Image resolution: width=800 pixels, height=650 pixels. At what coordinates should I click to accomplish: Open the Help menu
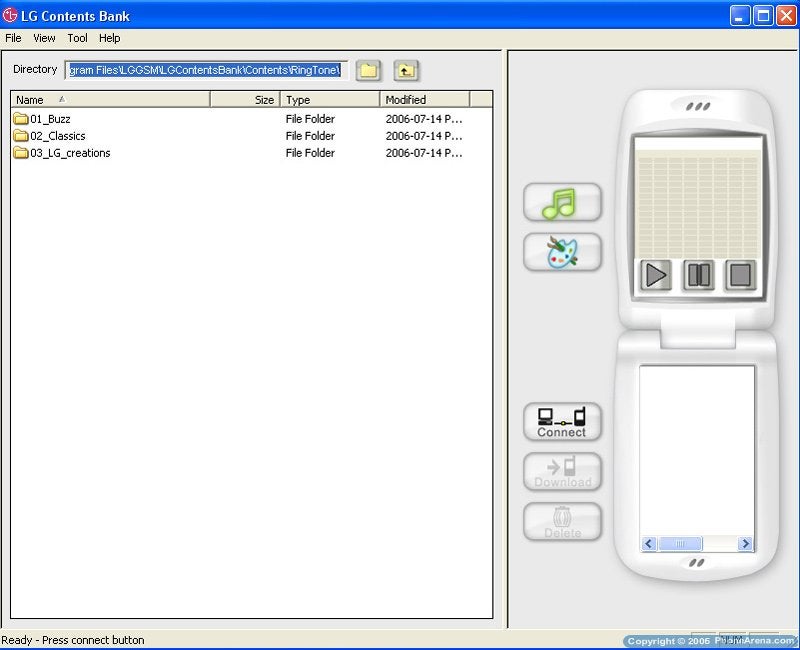[x=109, y=38]
